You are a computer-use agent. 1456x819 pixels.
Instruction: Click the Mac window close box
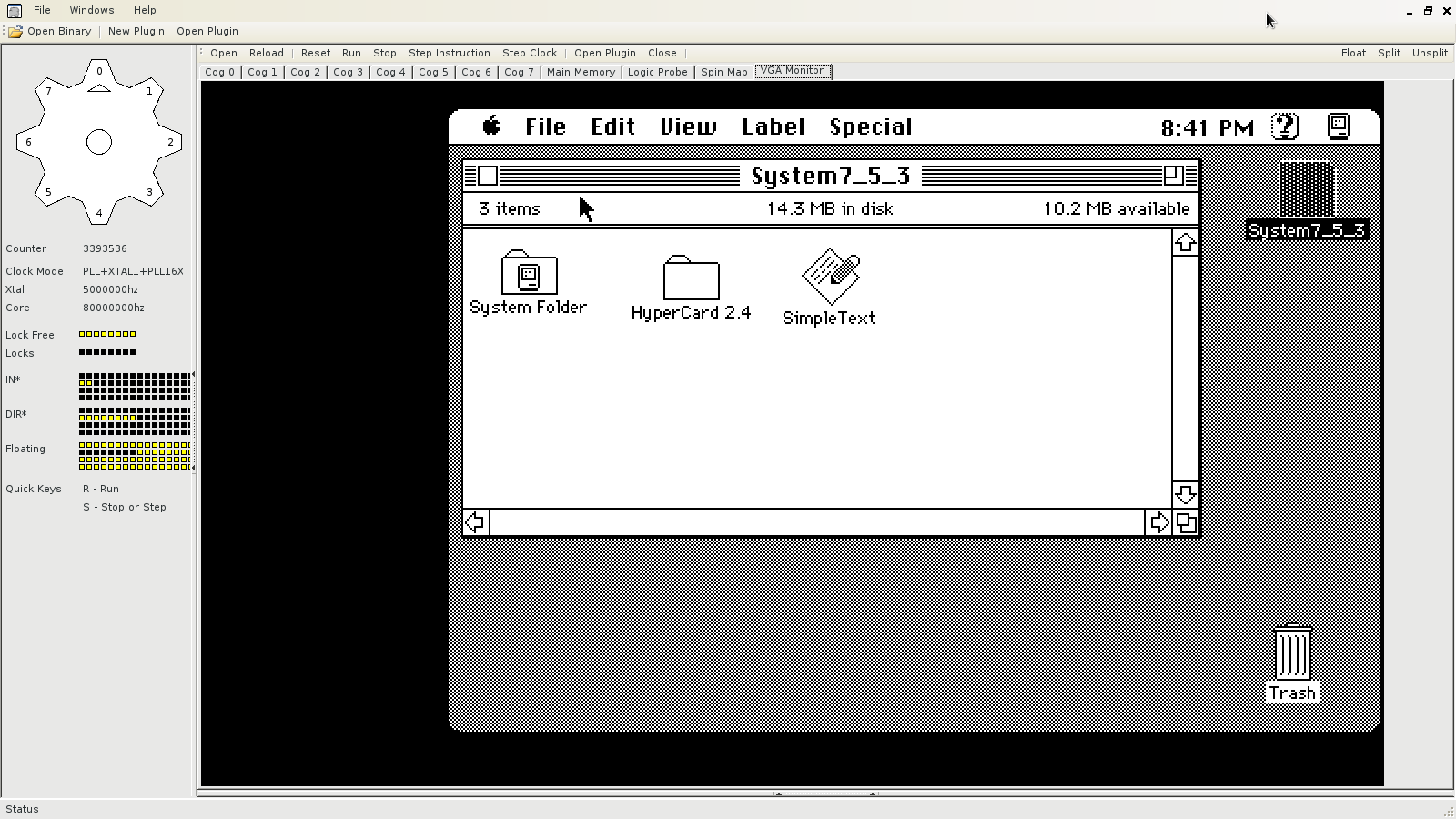tap(488, 176)
